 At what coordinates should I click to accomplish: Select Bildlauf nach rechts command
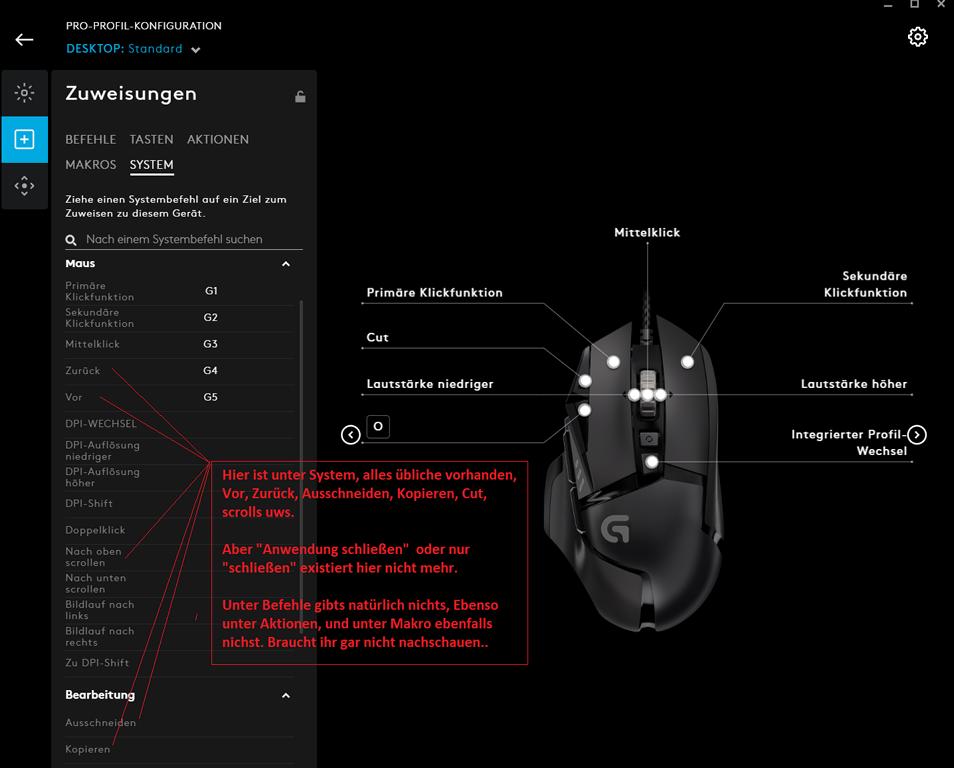(100, 637)
